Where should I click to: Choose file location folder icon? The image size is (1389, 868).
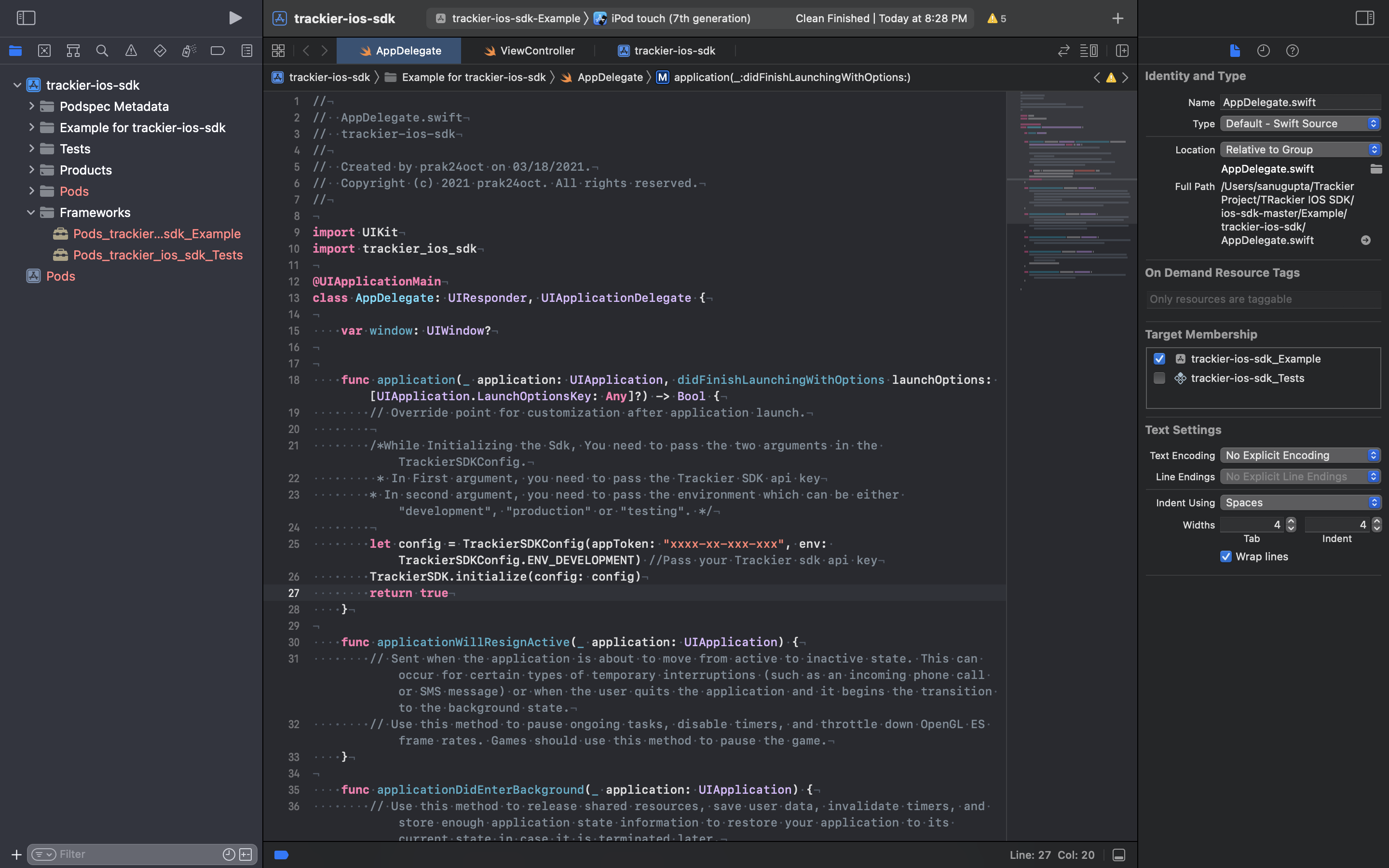click(x=1376, y=169)
